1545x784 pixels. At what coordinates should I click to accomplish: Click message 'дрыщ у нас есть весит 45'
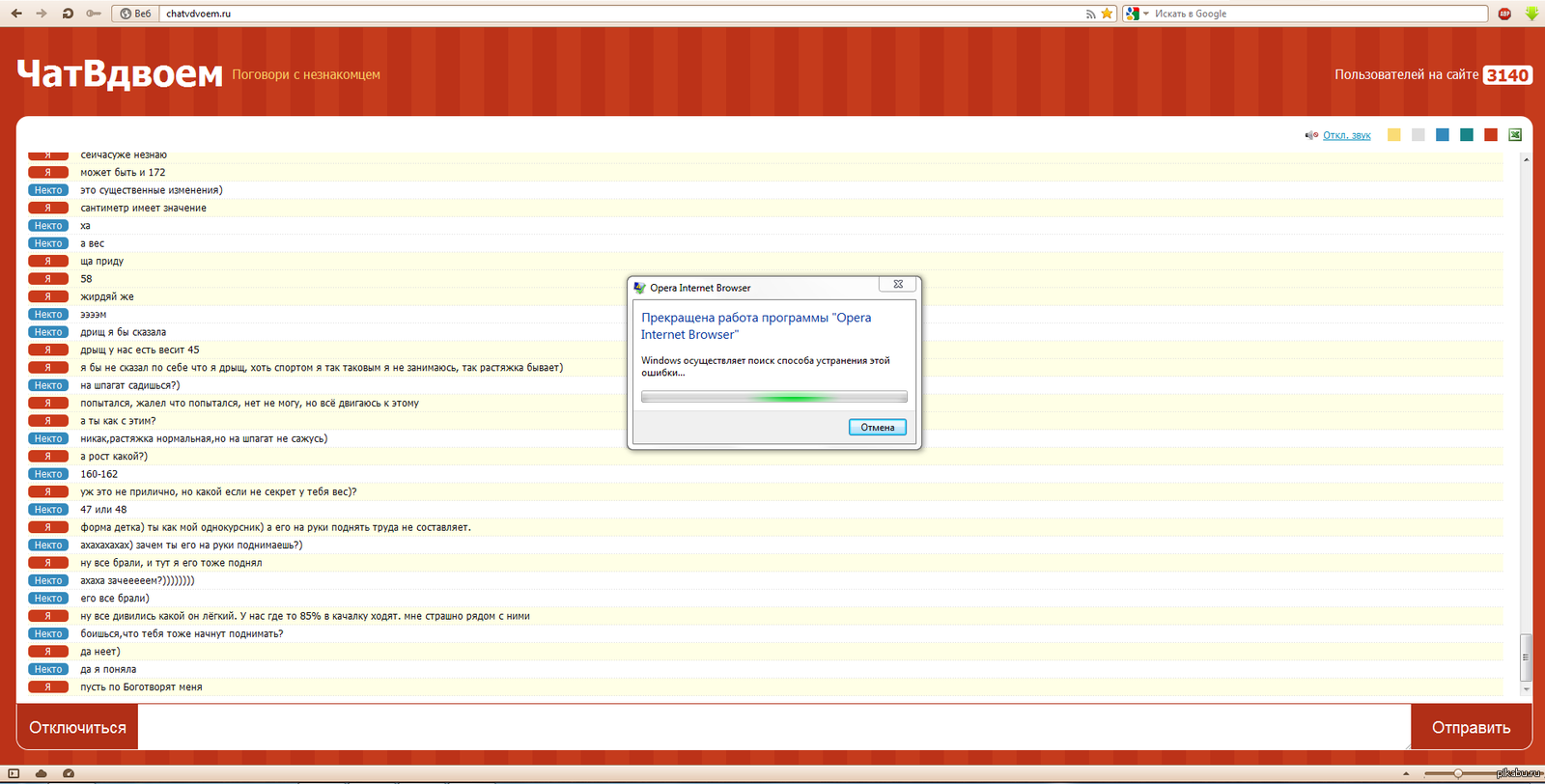(x=140, y=350)
